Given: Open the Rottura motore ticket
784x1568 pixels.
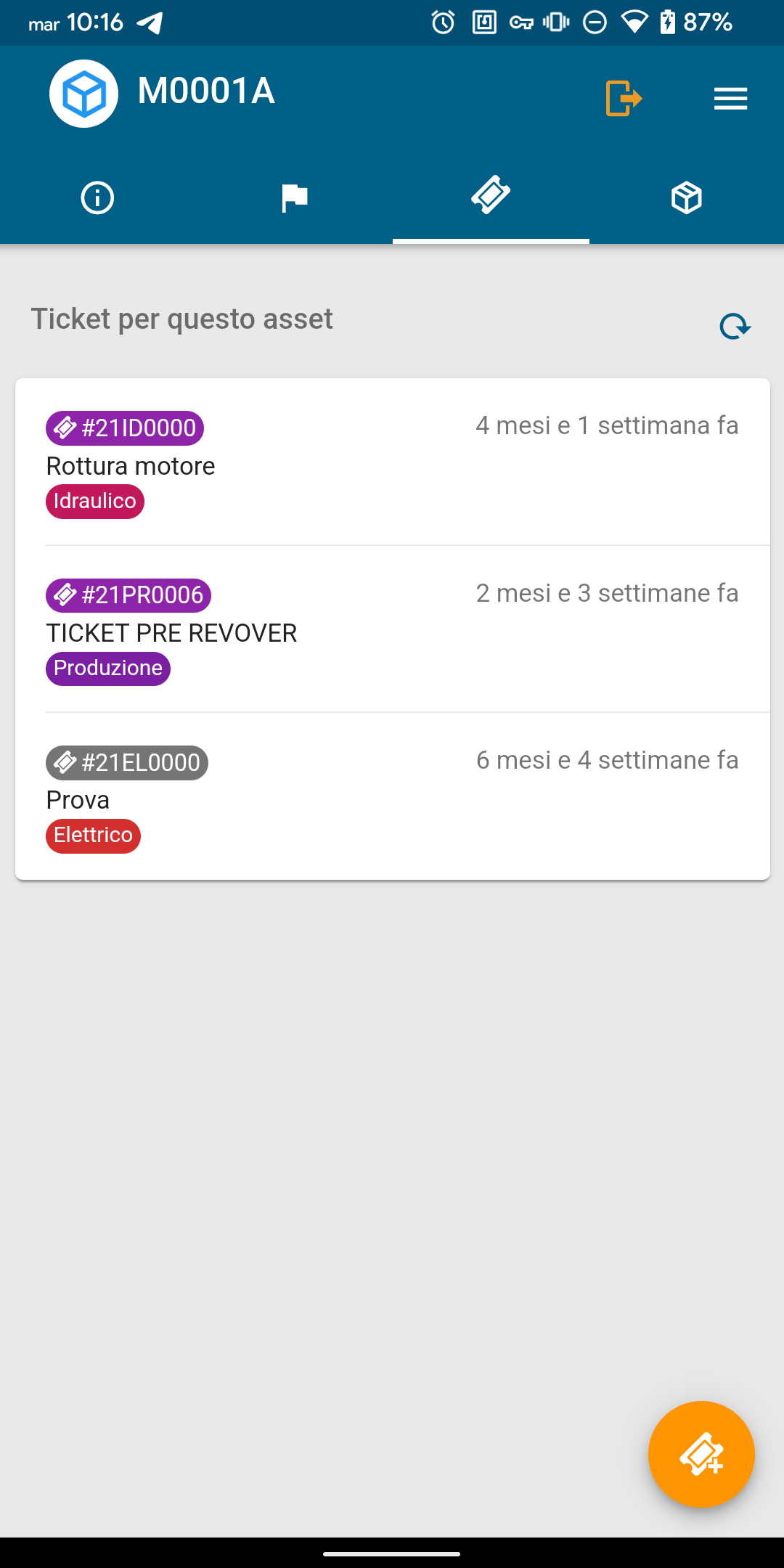Looking at the screenshot, I should (x=131, y=466).
